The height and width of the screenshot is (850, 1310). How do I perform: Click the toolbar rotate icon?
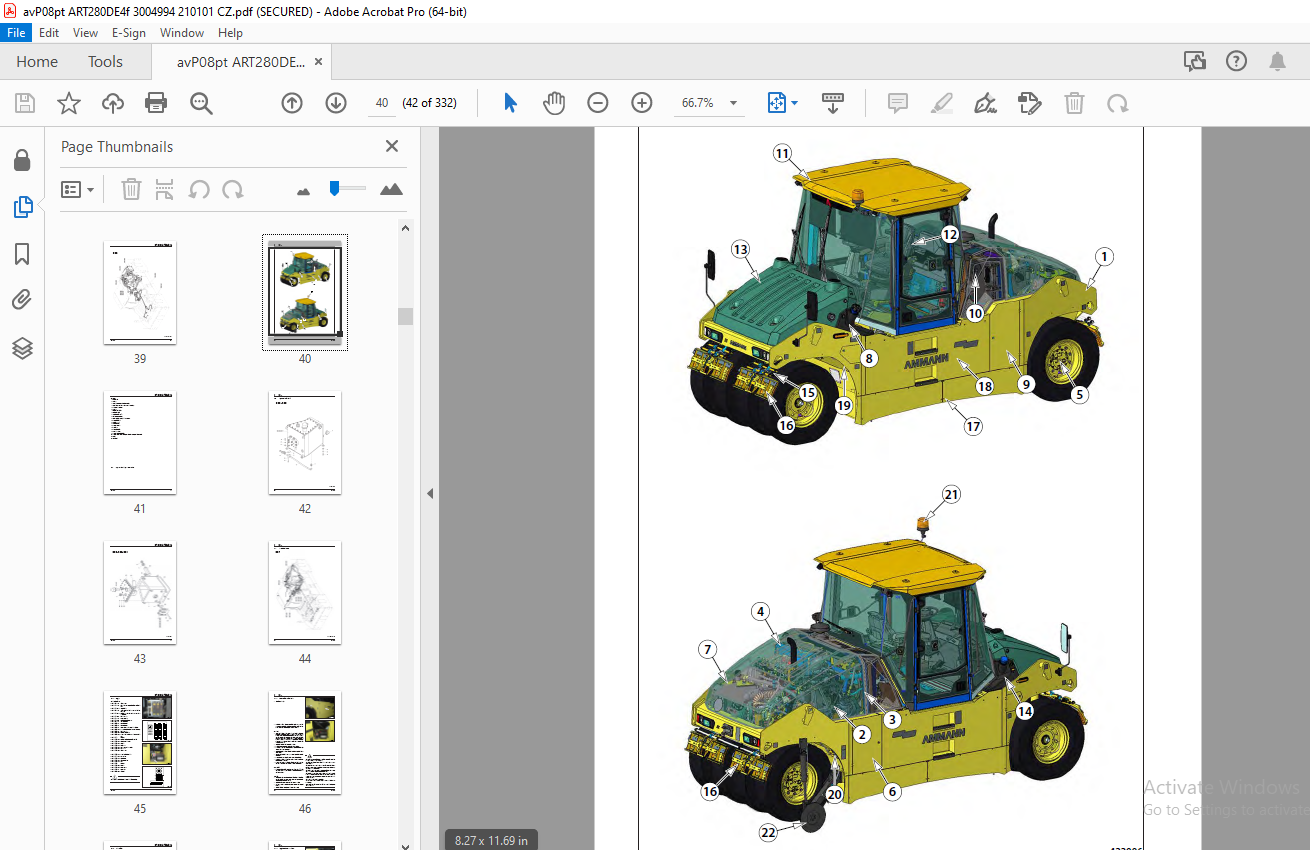1118,103
